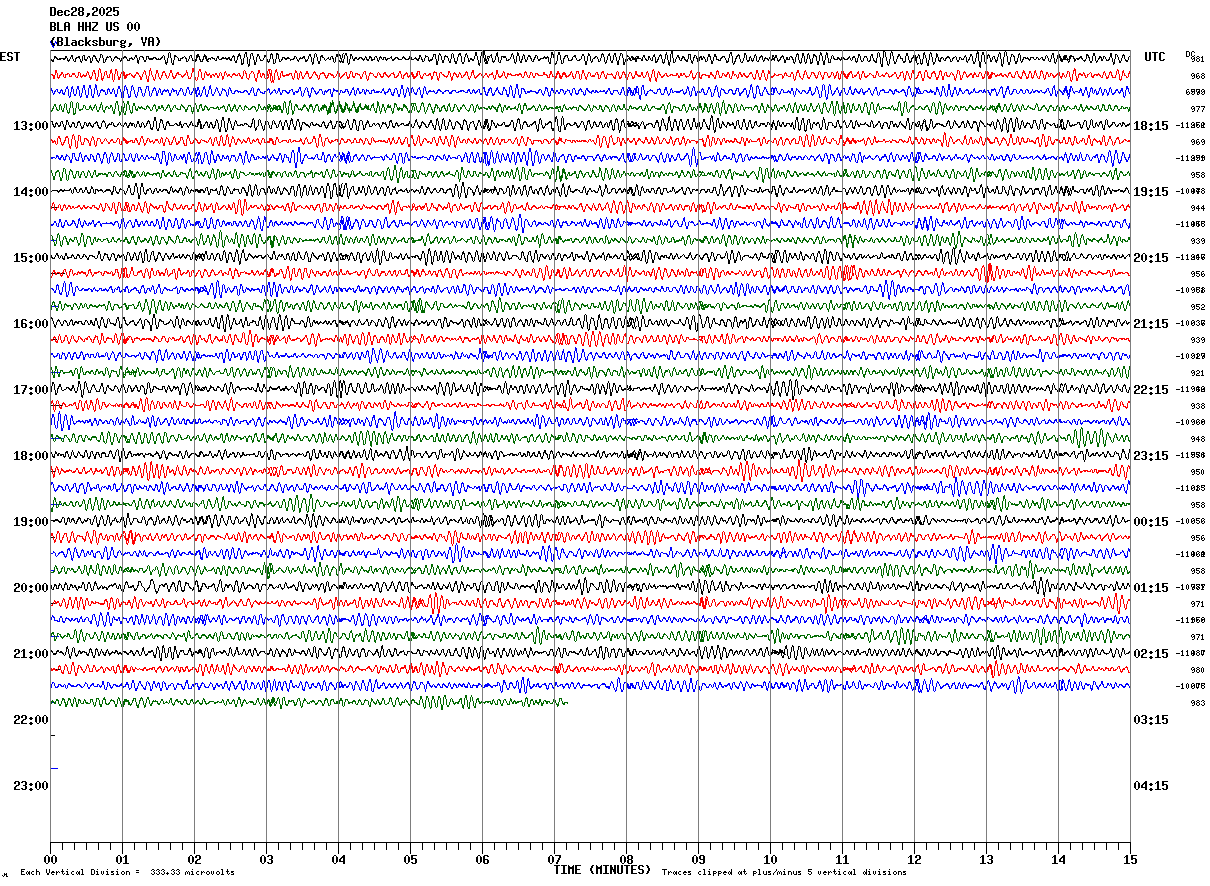Click the 22:15 UTC time label

(x=1151, y=390)
